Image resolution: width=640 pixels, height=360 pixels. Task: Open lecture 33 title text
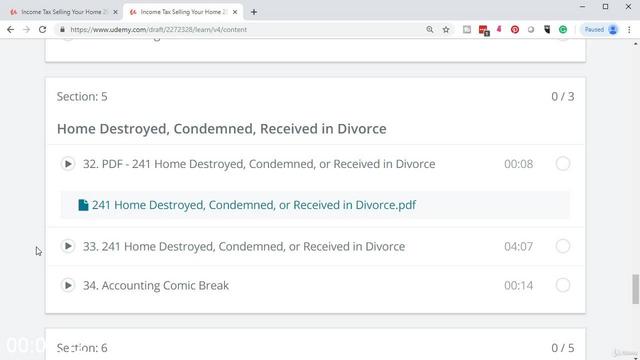tap(244, 247)
